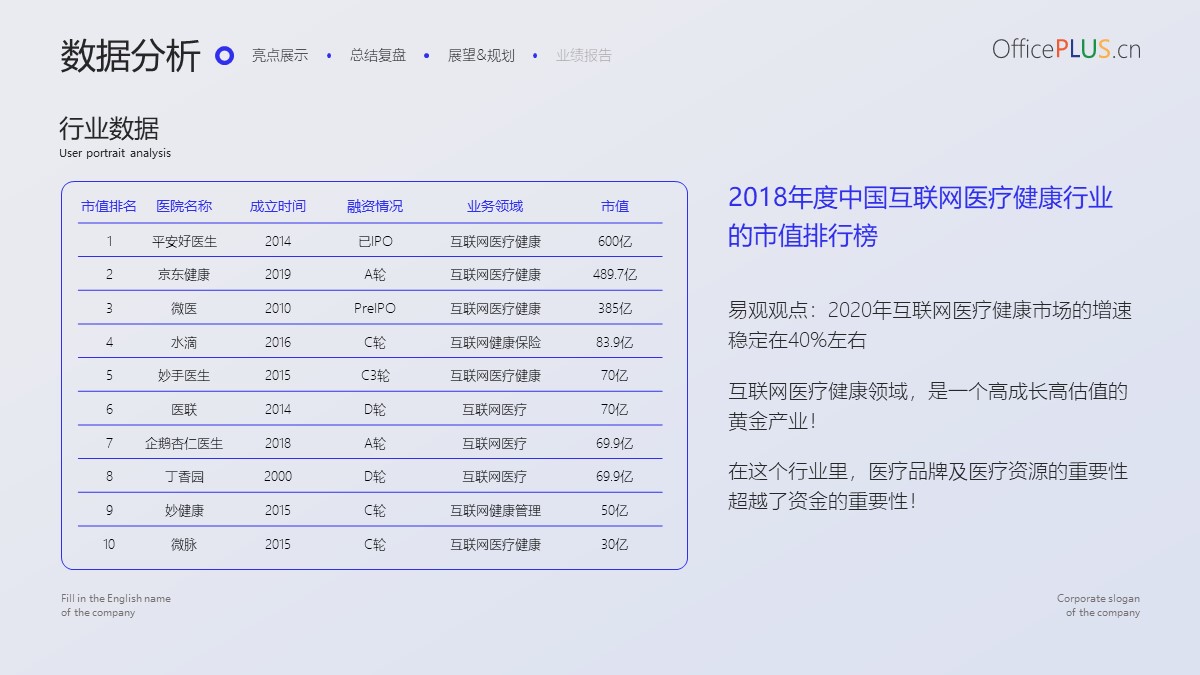Image resolution: width=1200 pixels, height=675 pixels.
Task: Click the 市值排名 column header
Action: pos(109,206)
